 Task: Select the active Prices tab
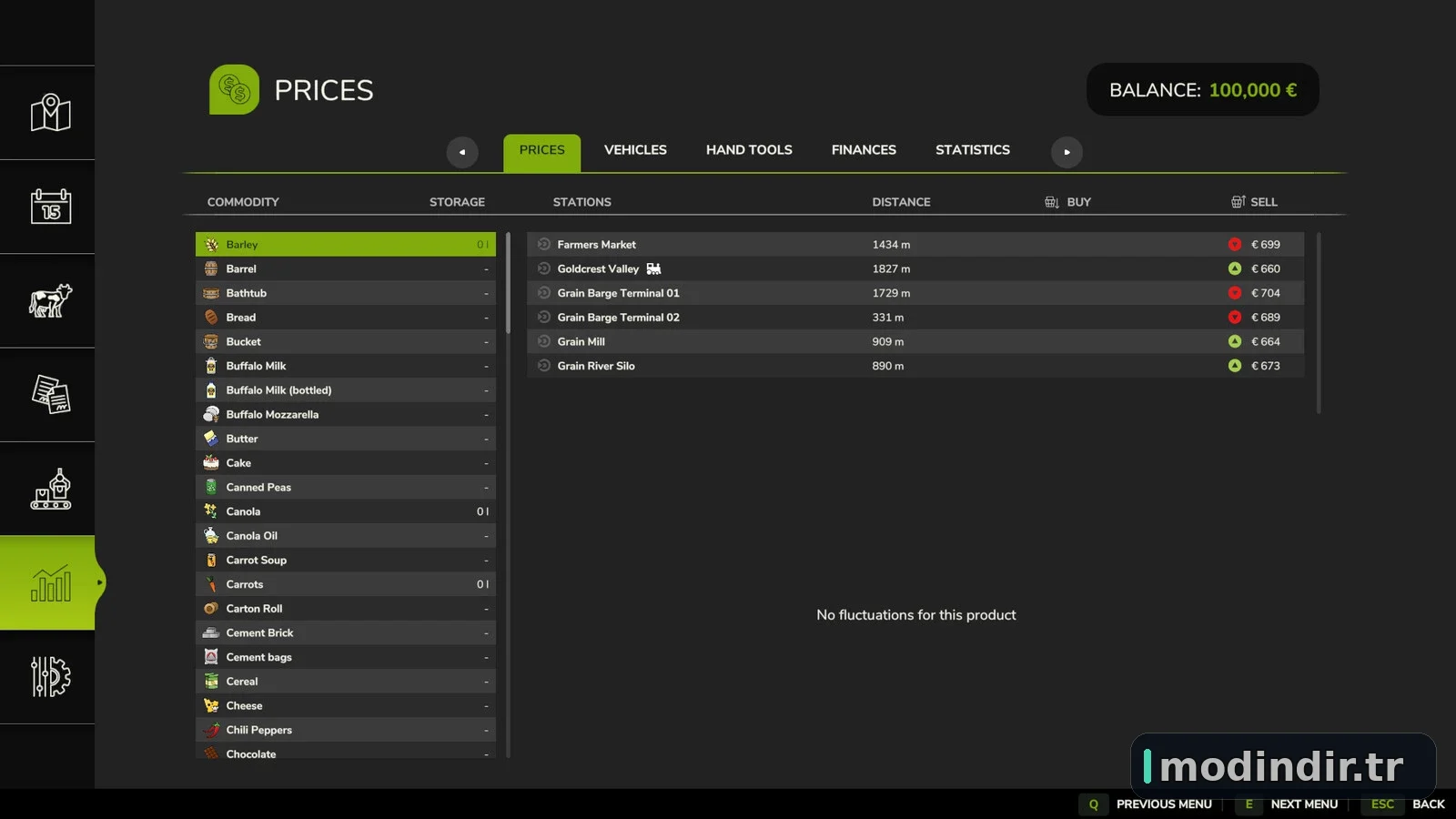(x=541, y=153)
